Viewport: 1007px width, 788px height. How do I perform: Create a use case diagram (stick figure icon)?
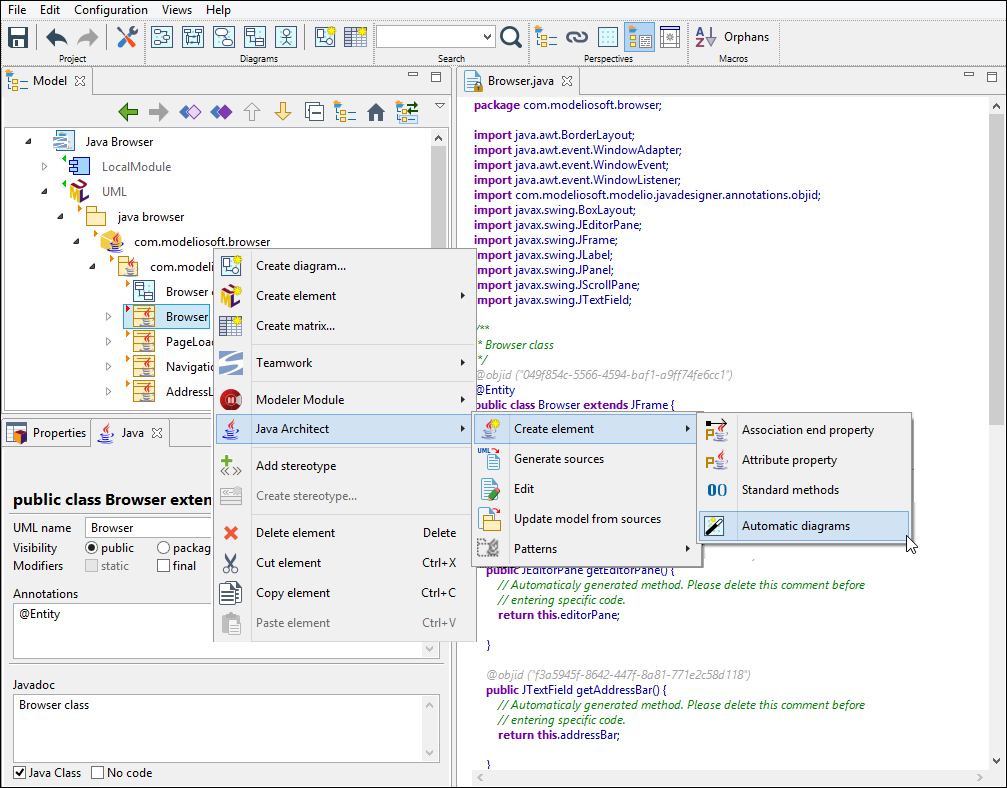click(x=286, y=37)
